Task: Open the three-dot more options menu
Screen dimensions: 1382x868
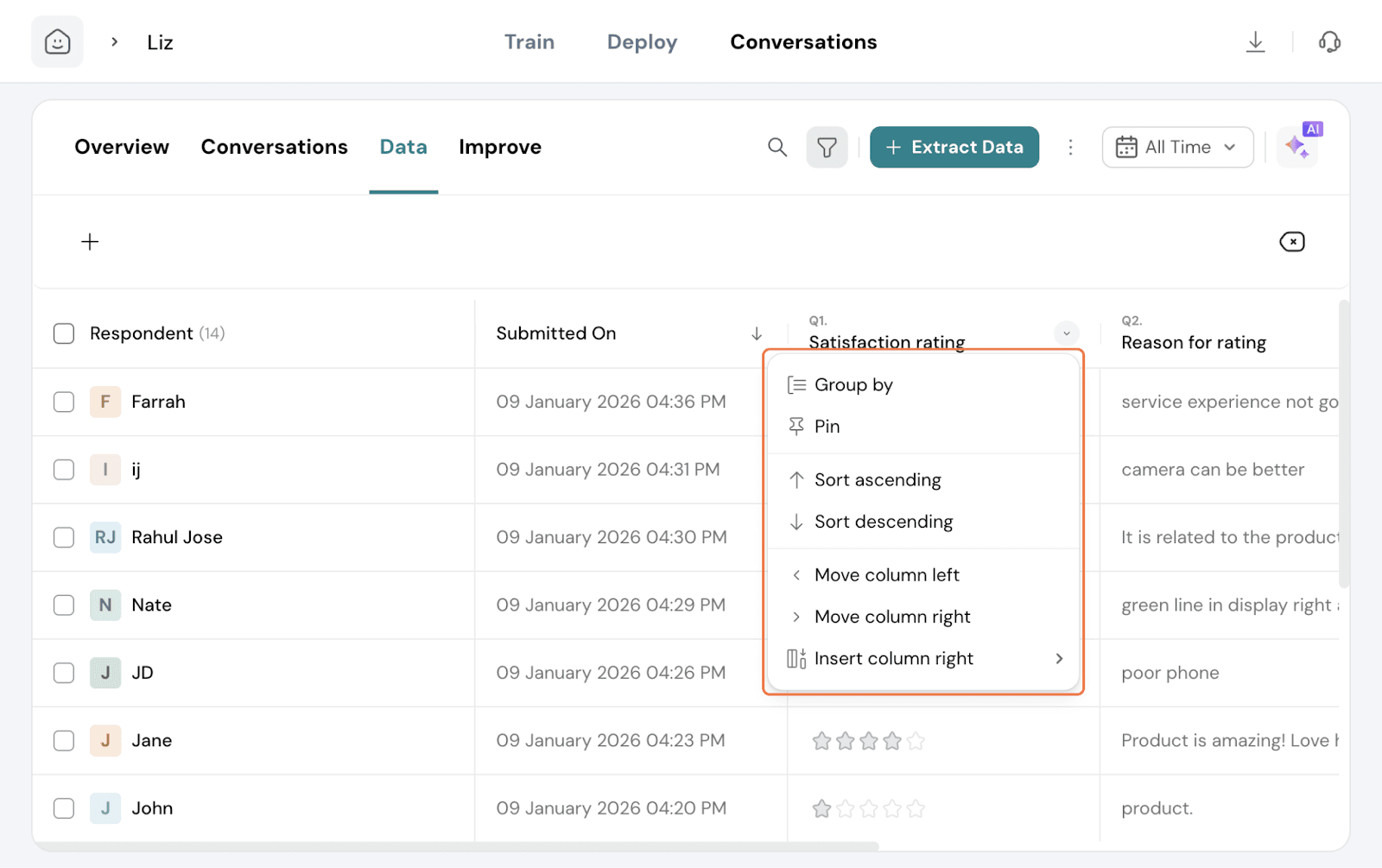Action: click(1070, 148)
